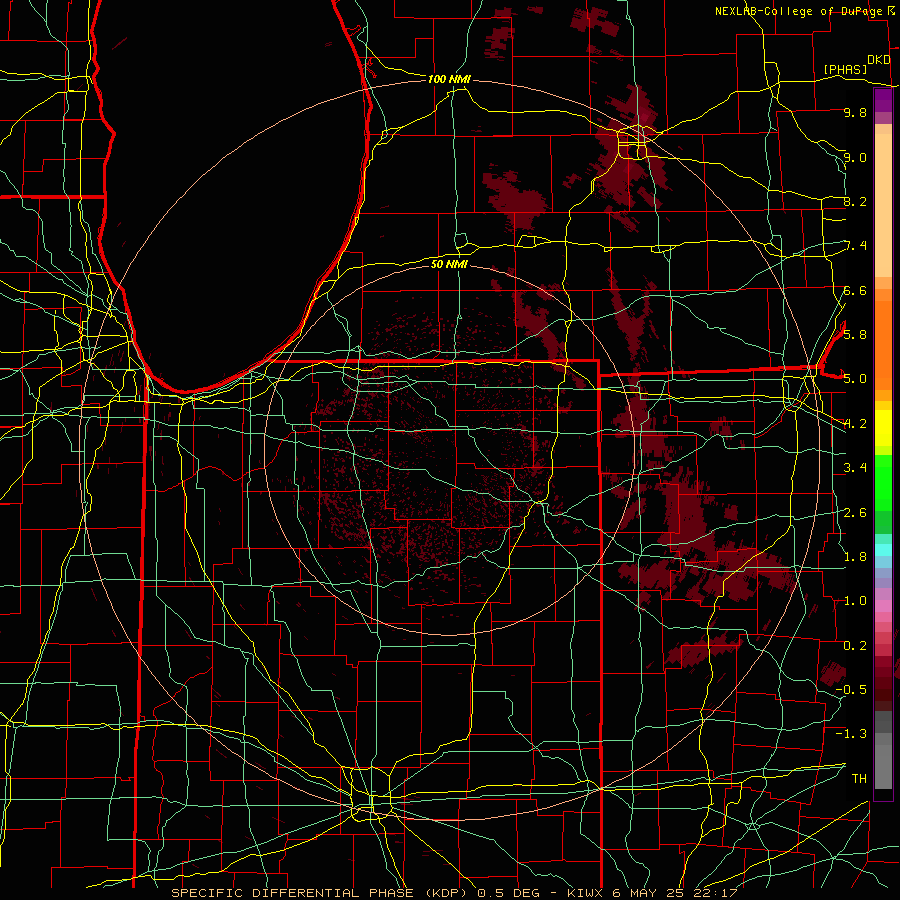Viewport: 900px width, 900px height.
Task: Select the 50 NMI range ring label
Action: point(449,264)
